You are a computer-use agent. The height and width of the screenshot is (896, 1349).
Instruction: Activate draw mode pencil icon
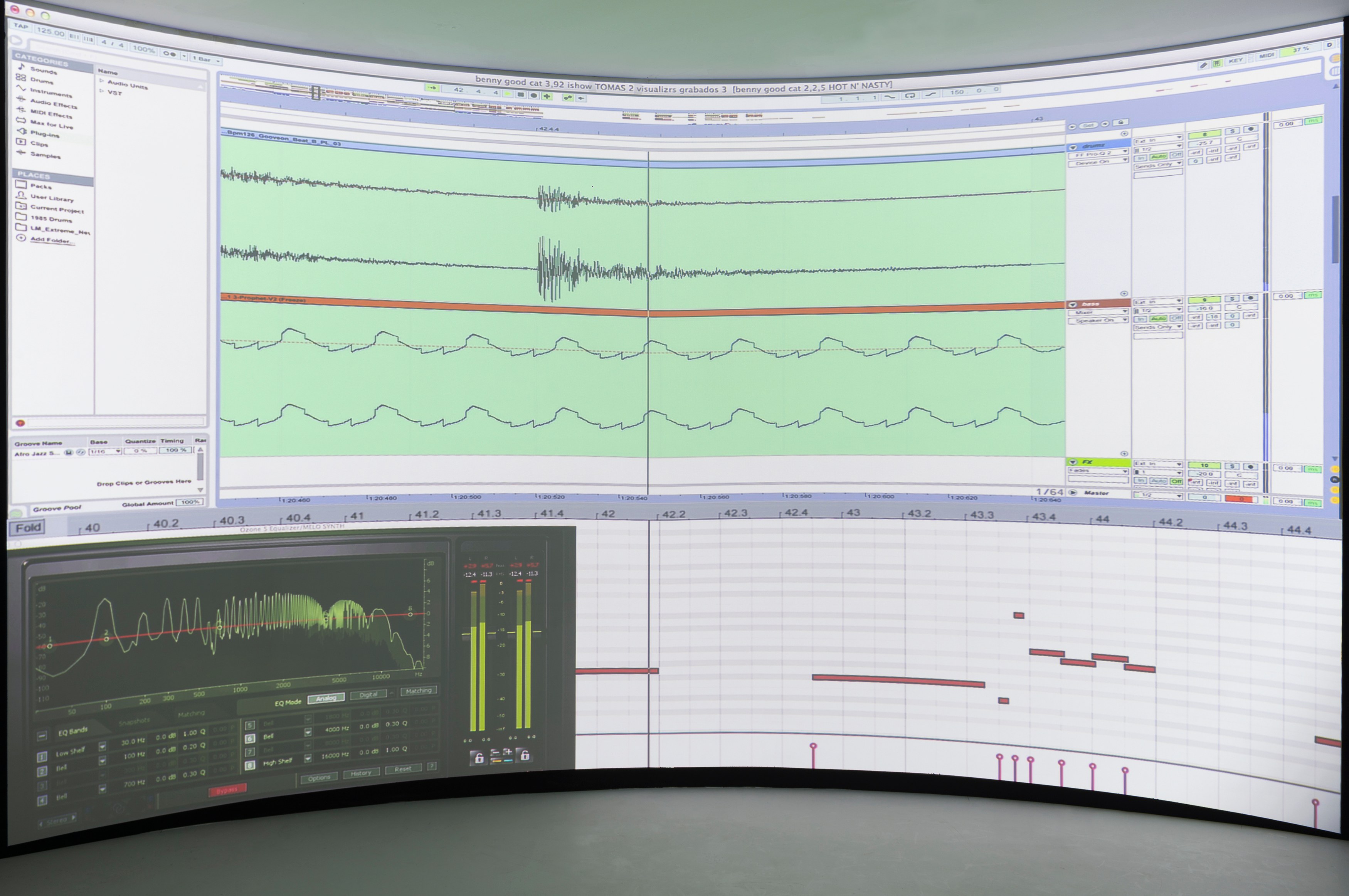[1203, 65]
